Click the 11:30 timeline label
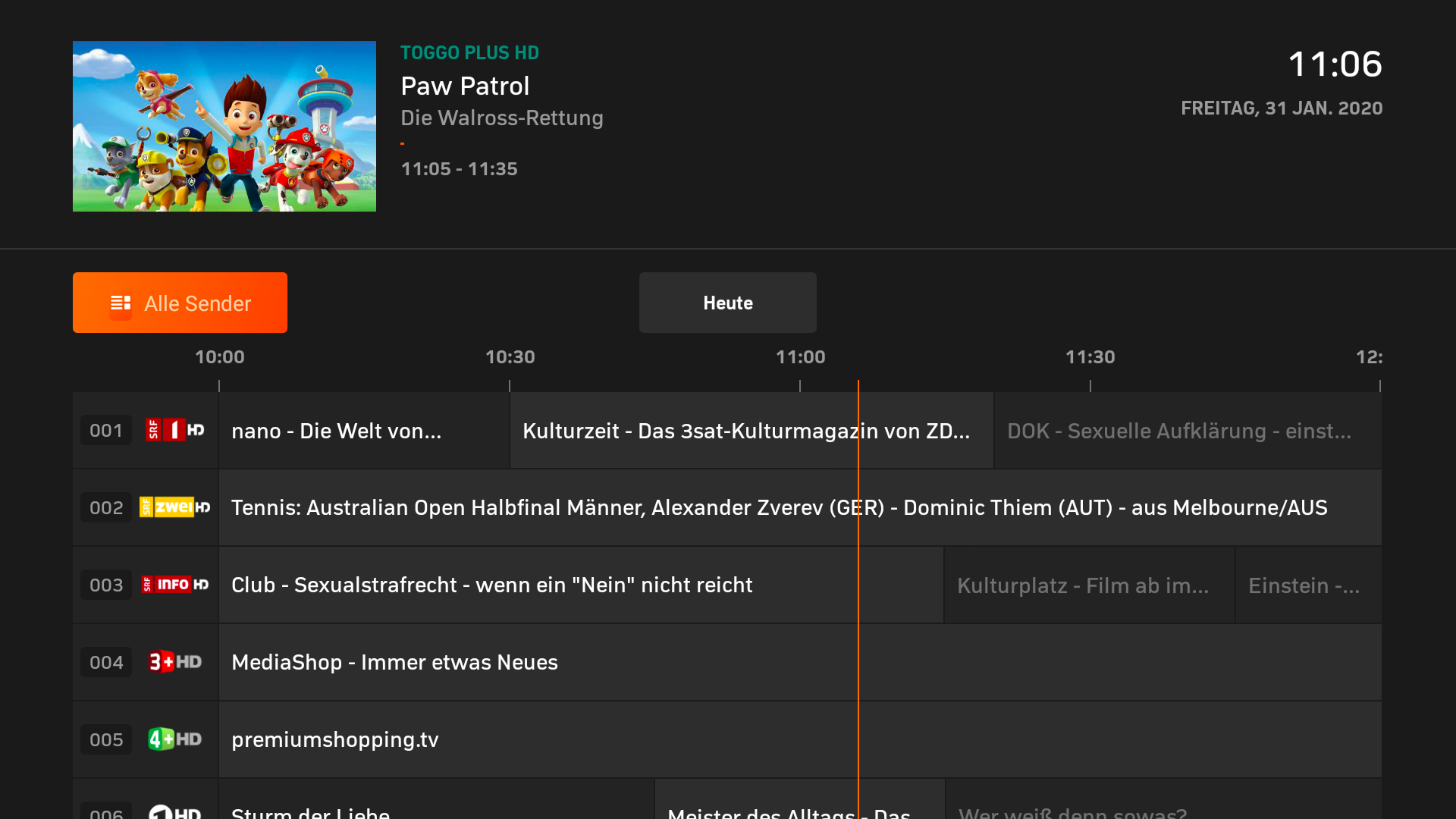Image resolution: width=1456 pixels, height=819 pixels. (x=1090, y=357)
